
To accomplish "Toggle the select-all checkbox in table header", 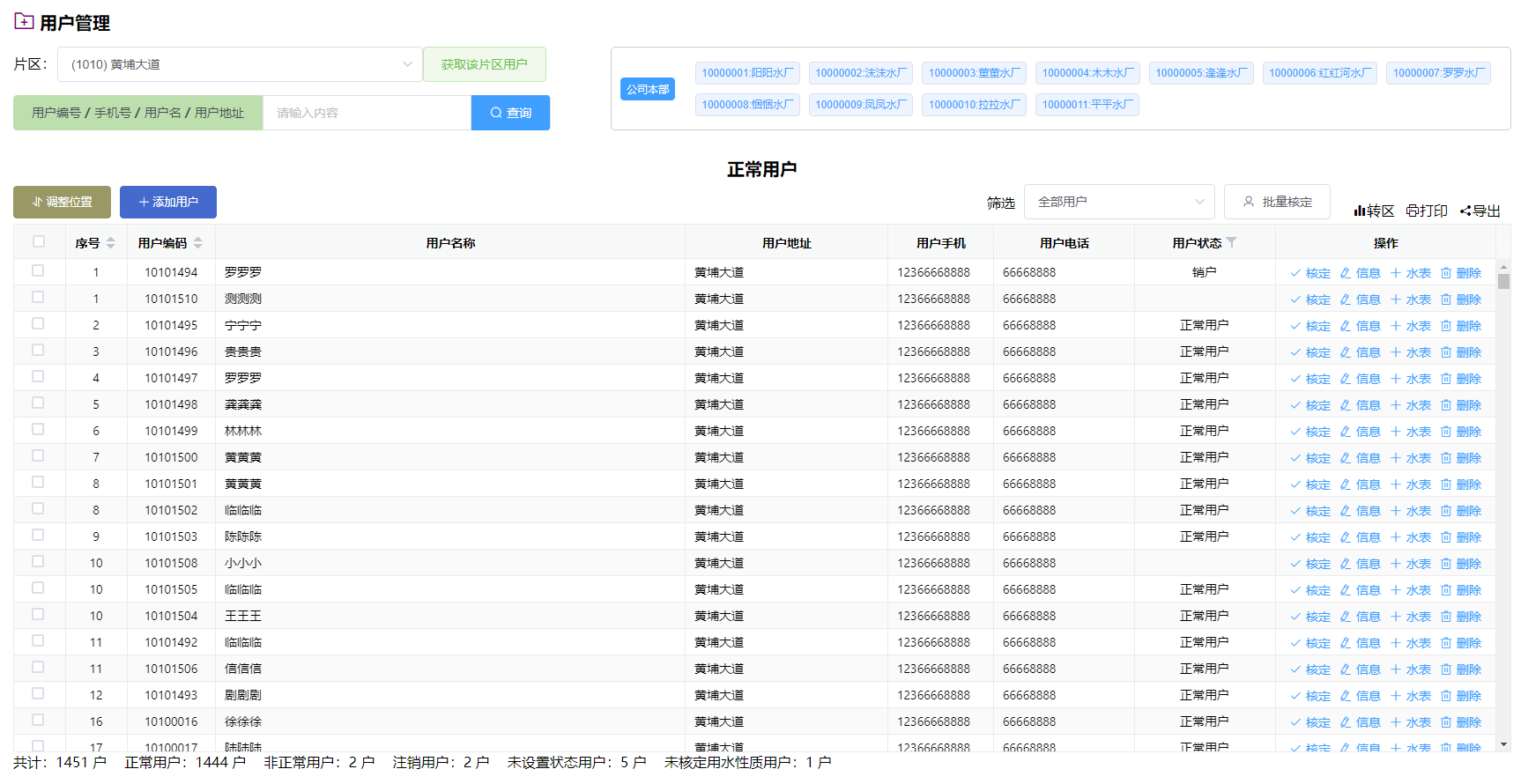I will coord(38,241).
